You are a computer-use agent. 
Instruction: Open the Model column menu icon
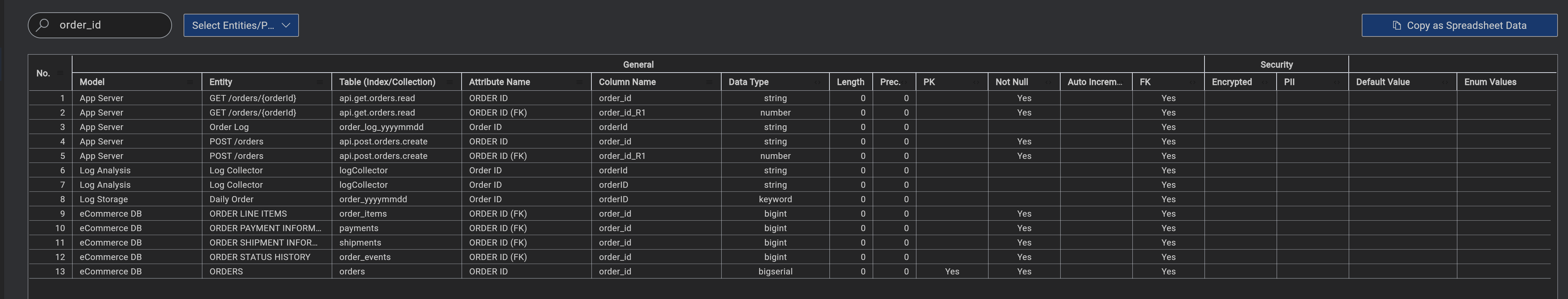point(190,82)
